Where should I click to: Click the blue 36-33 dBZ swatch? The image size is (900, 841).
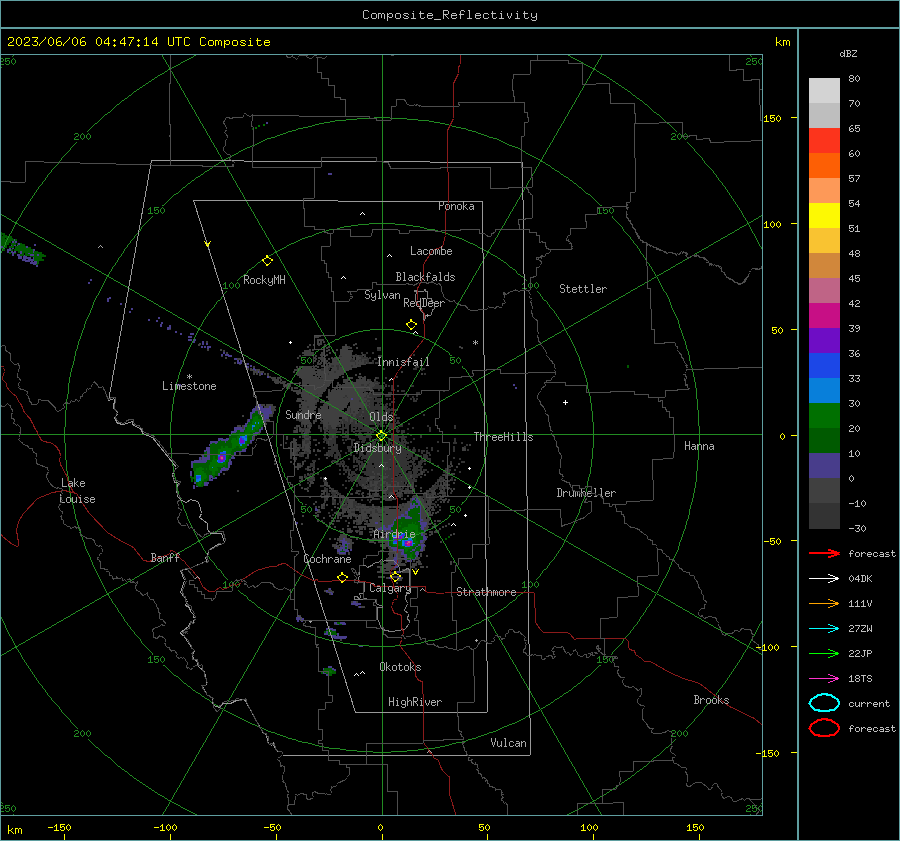point(824,366)
